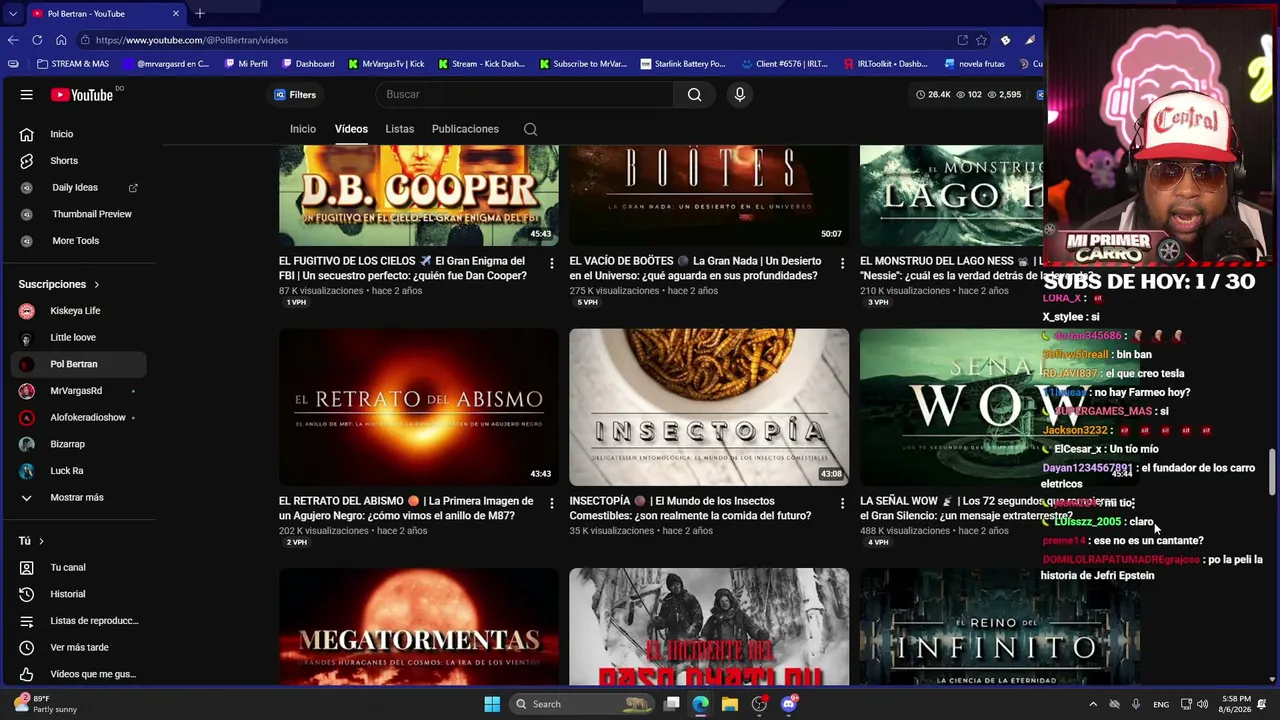Play El Retrato del Abismo thumbnail
1280x720 pixels.
click(x=419, y=407)
